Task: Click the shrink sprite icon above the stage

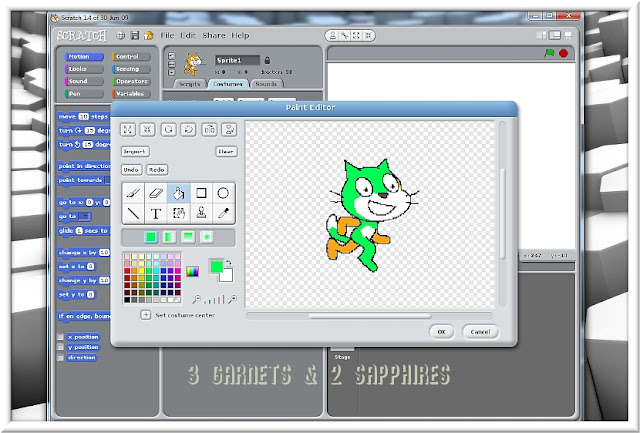Action: click(x=368, y=36)
